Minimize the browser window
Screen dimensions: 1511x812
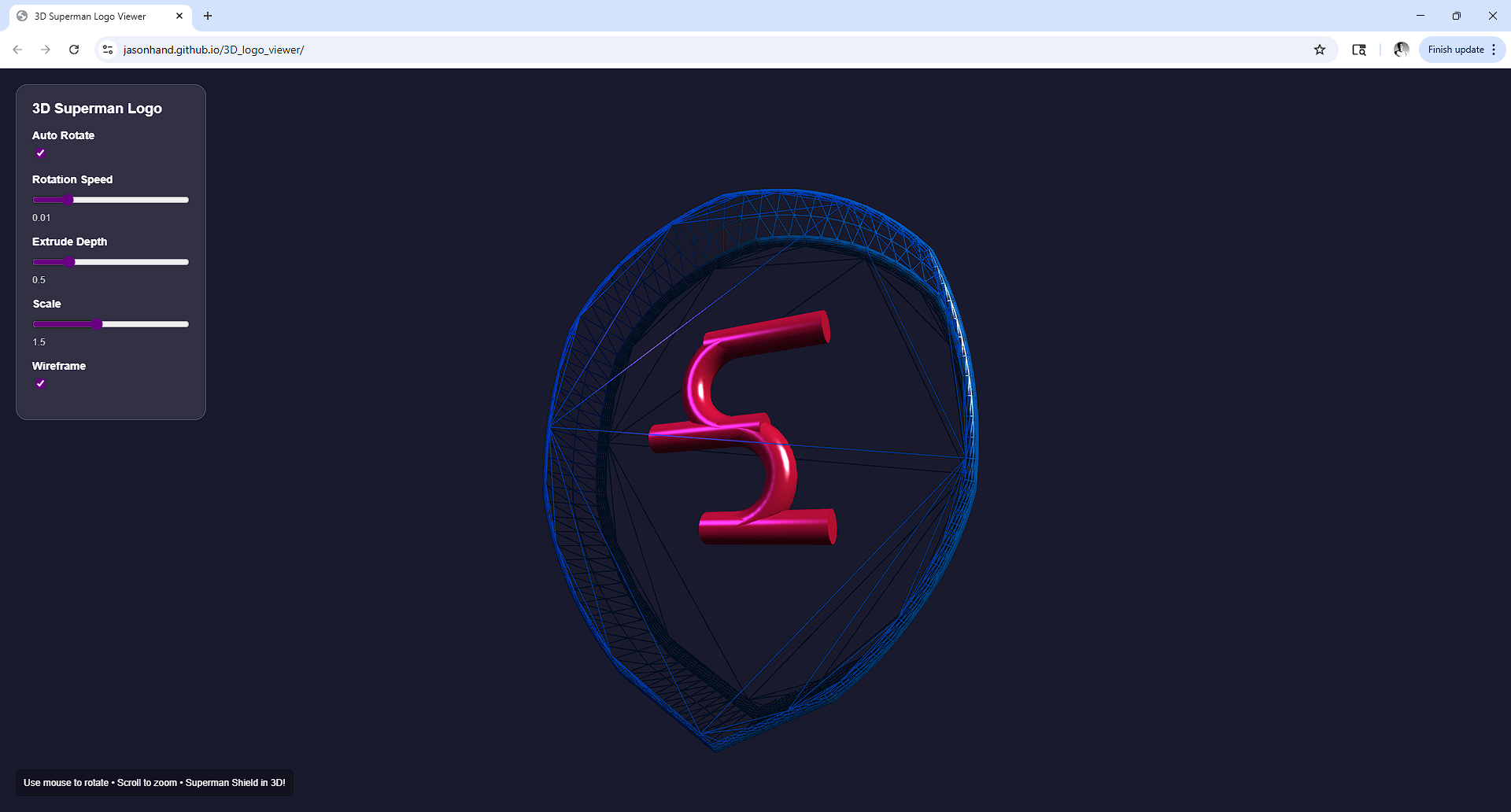[1420, 16]
